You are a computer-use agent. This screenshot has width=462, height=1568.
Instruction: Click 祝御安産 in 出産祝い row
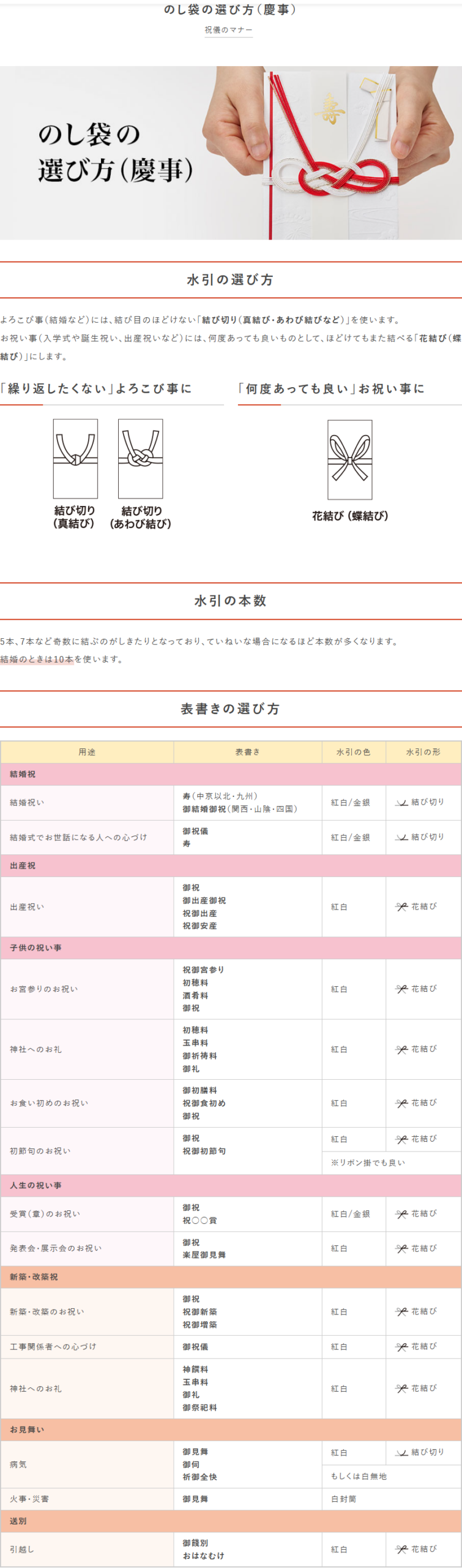199,926
